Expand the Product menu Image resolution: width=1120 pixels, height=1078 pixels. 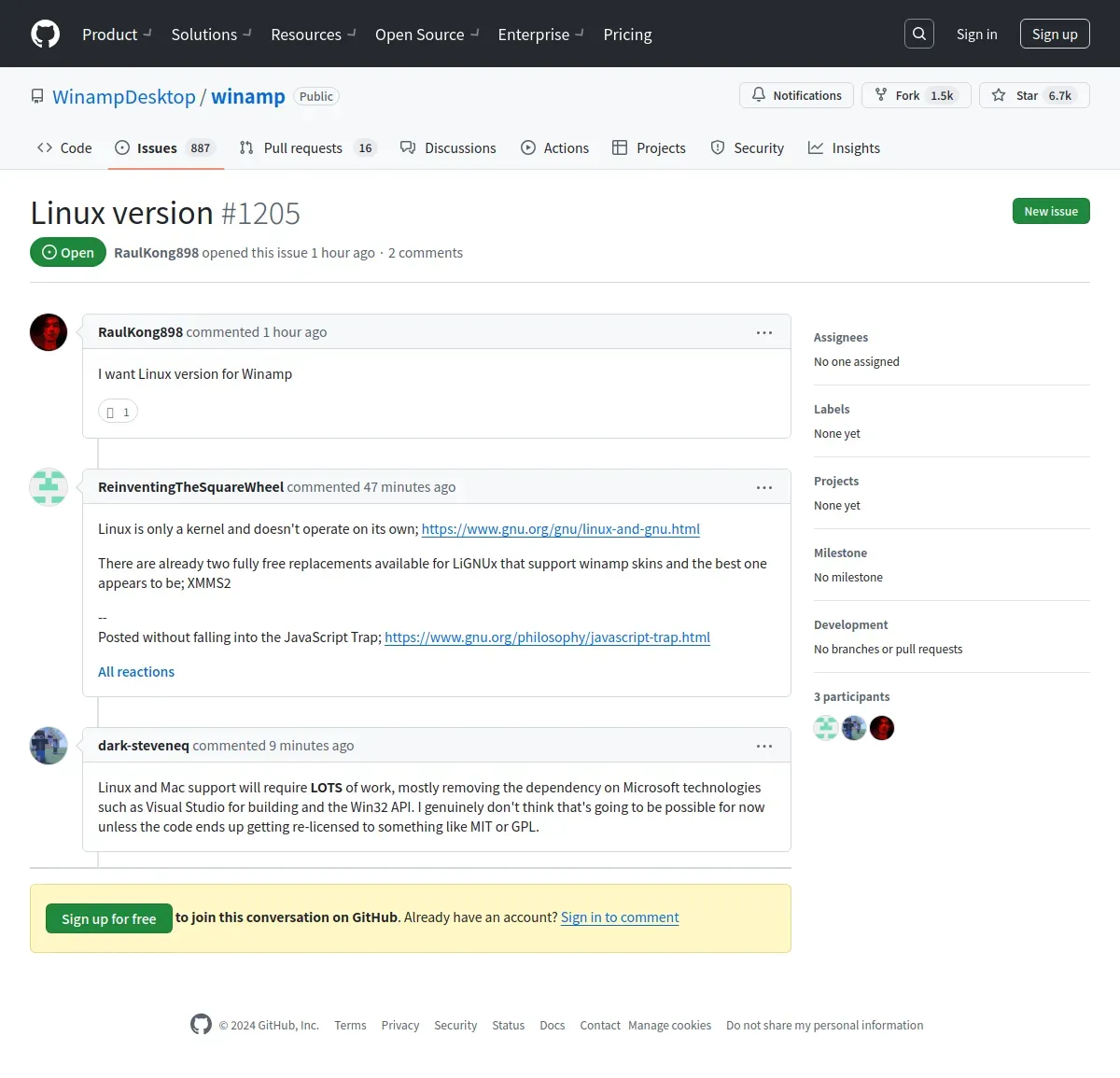[x=117, y=35]
